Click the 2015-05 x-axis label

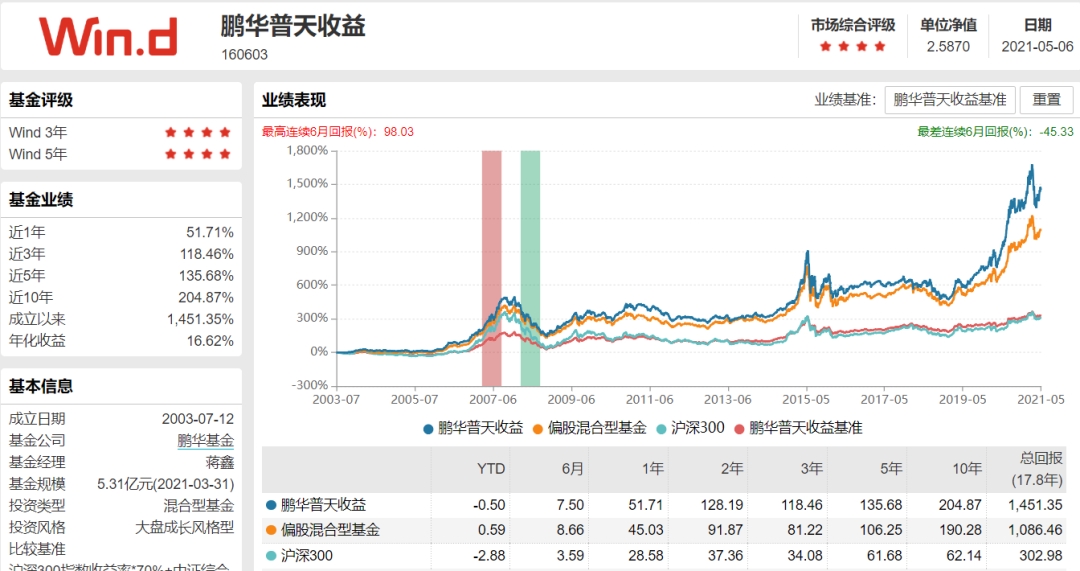[806, 399]
